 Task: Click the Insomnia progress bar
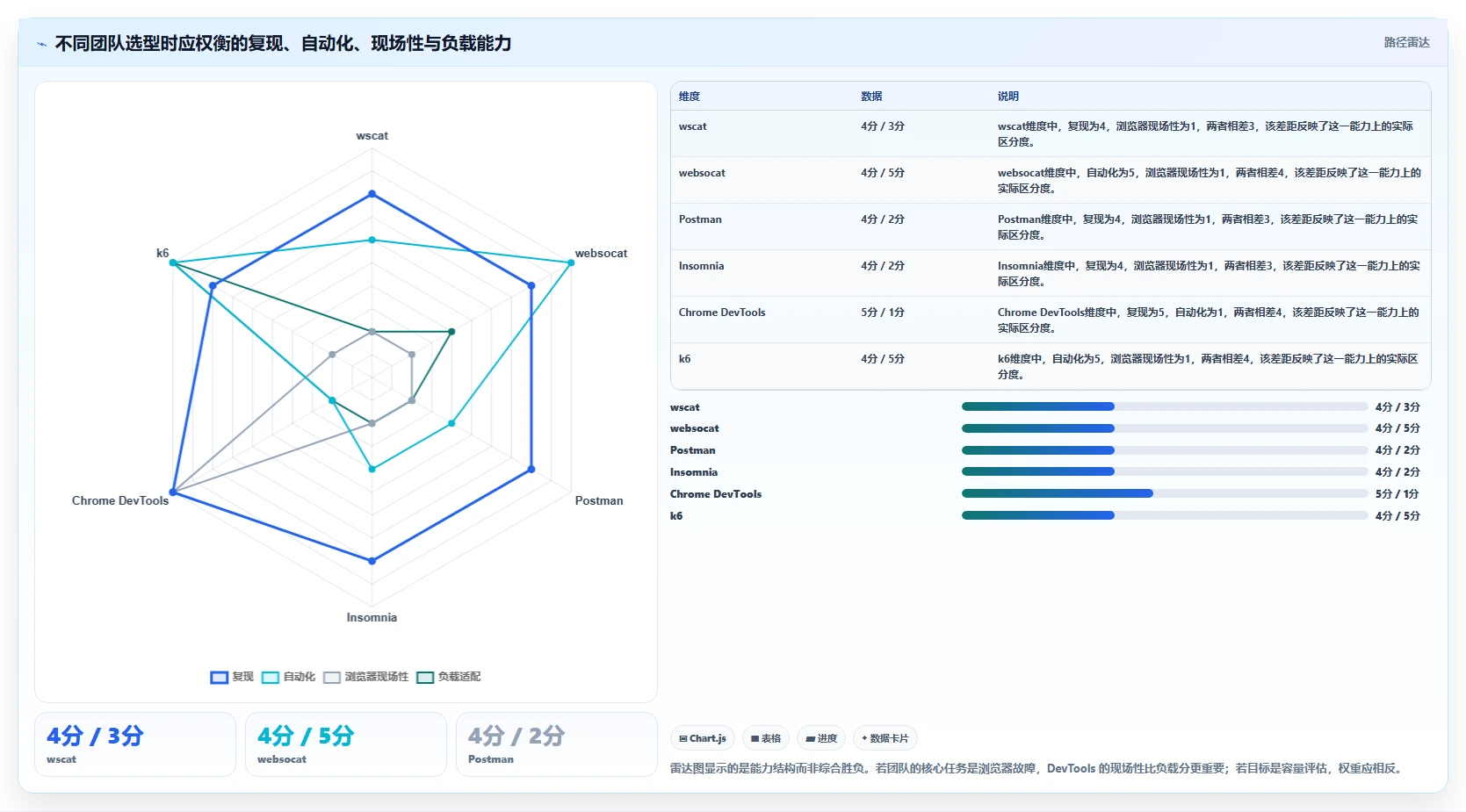tap(1165, 471)
